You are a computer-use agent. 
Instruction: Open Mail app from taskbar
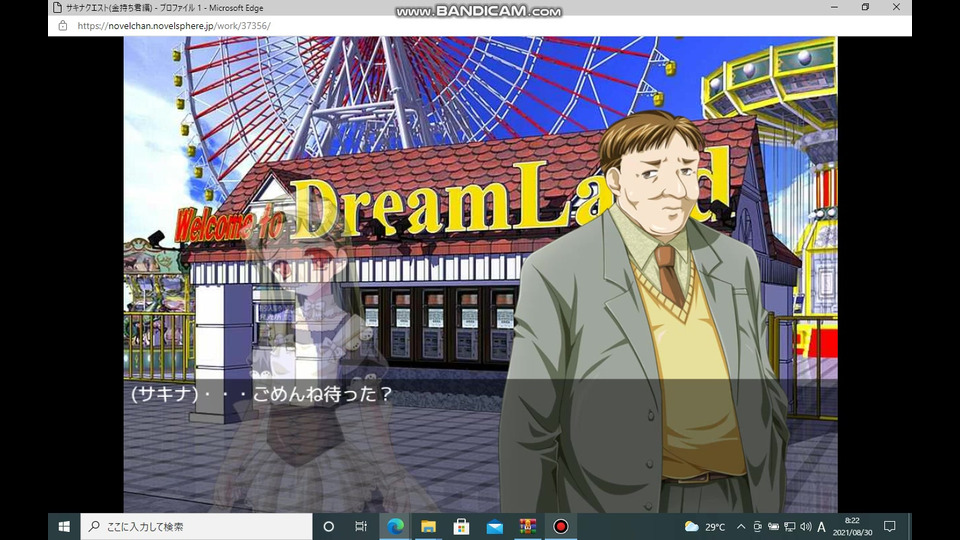click(x=494, y=527)
